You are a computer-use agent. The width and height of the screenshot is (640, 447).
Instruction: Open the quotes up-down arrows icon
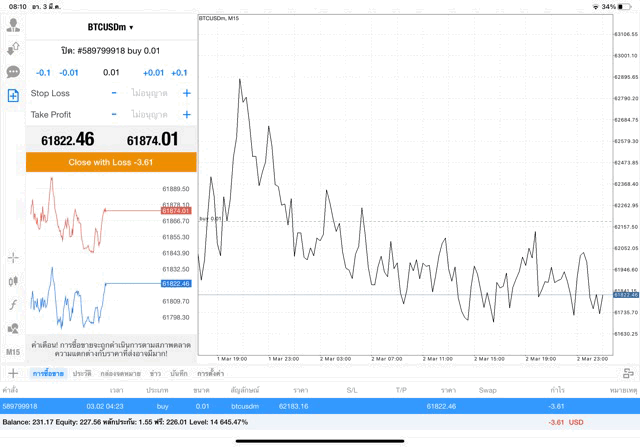point(13,48)
